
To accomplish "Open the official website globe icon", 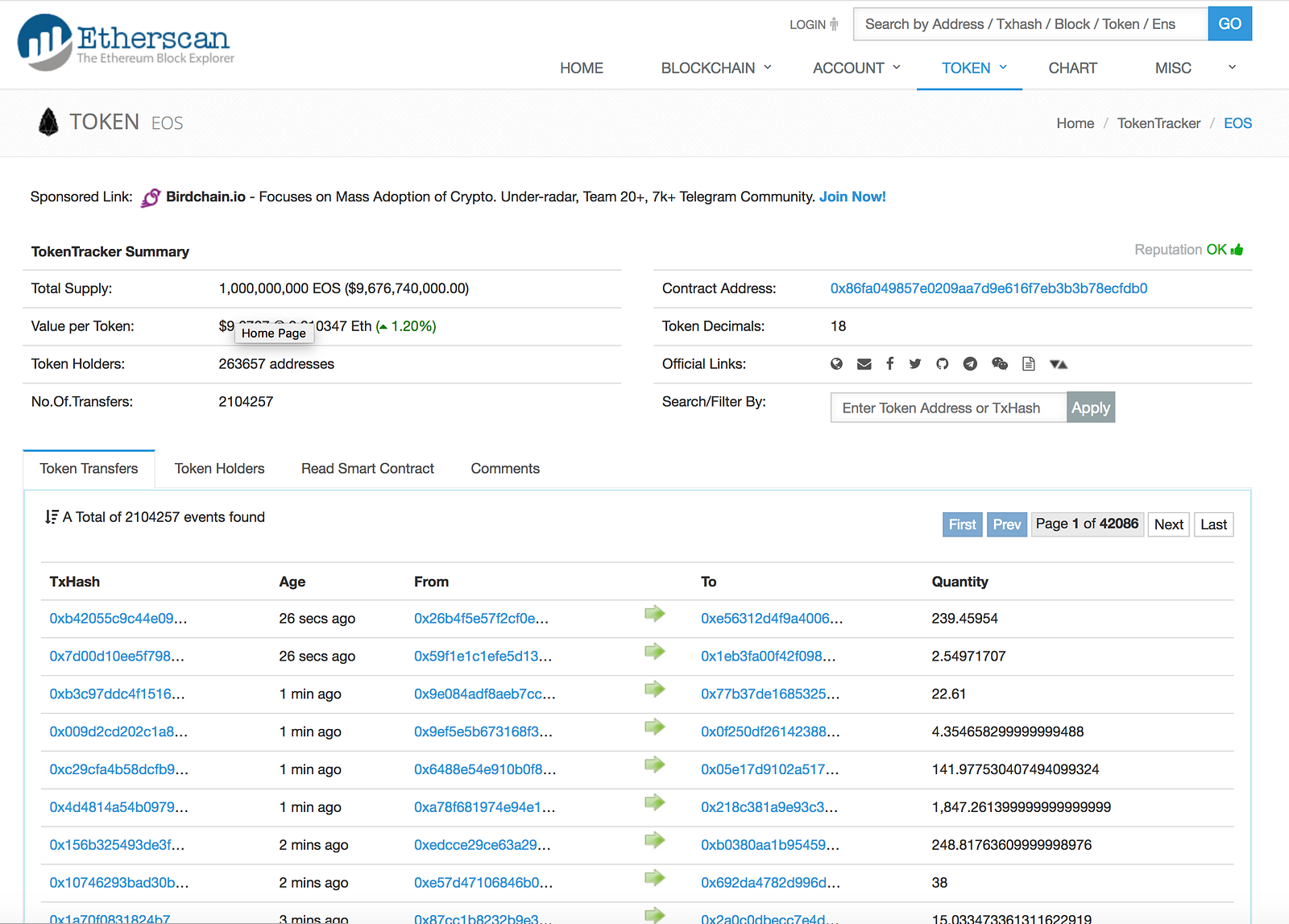I will tap(837, 364).
